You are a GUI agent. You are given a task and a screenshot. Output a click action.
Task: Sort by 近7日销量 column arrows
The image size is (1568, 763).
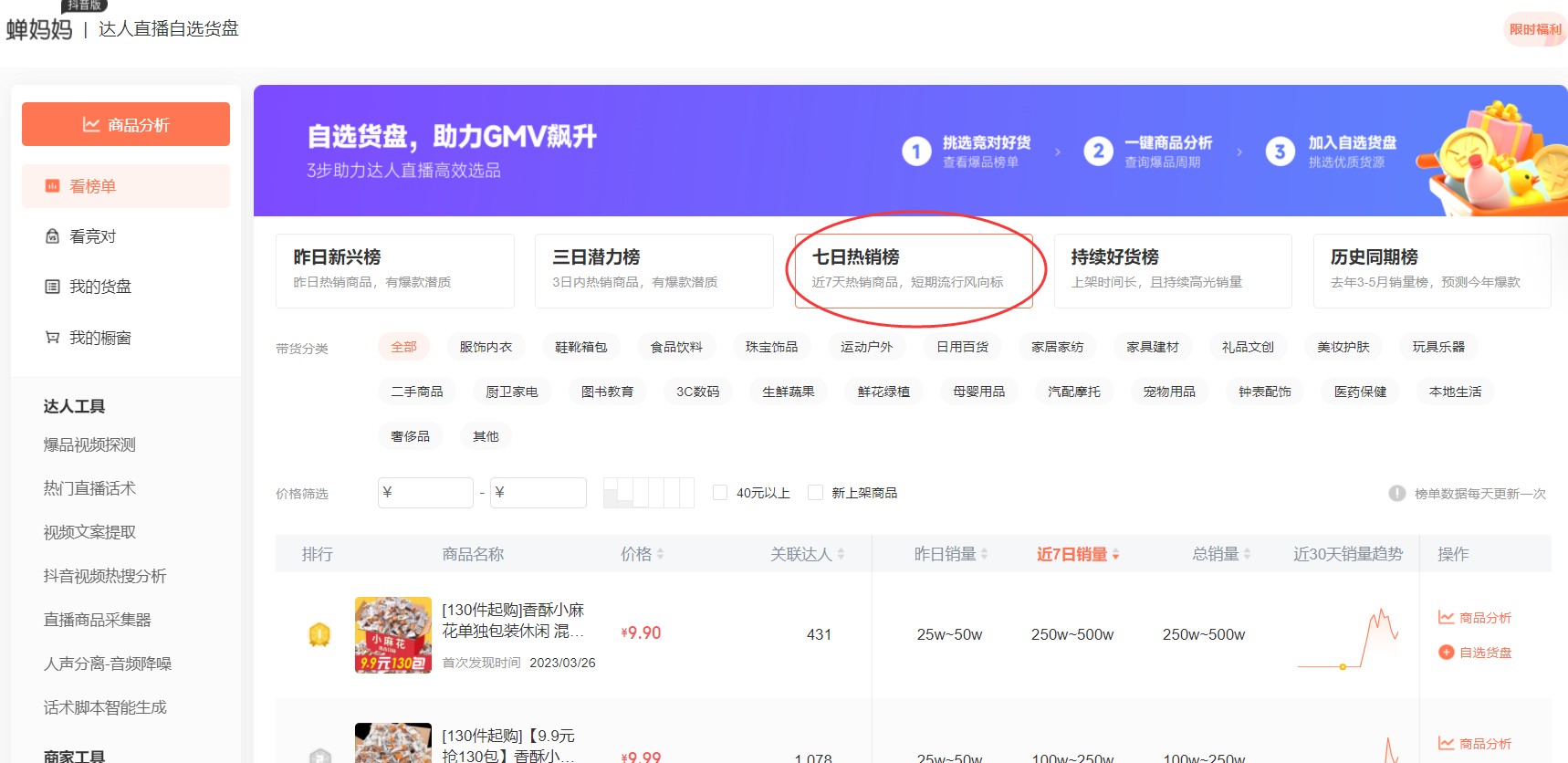point(1115,554)
